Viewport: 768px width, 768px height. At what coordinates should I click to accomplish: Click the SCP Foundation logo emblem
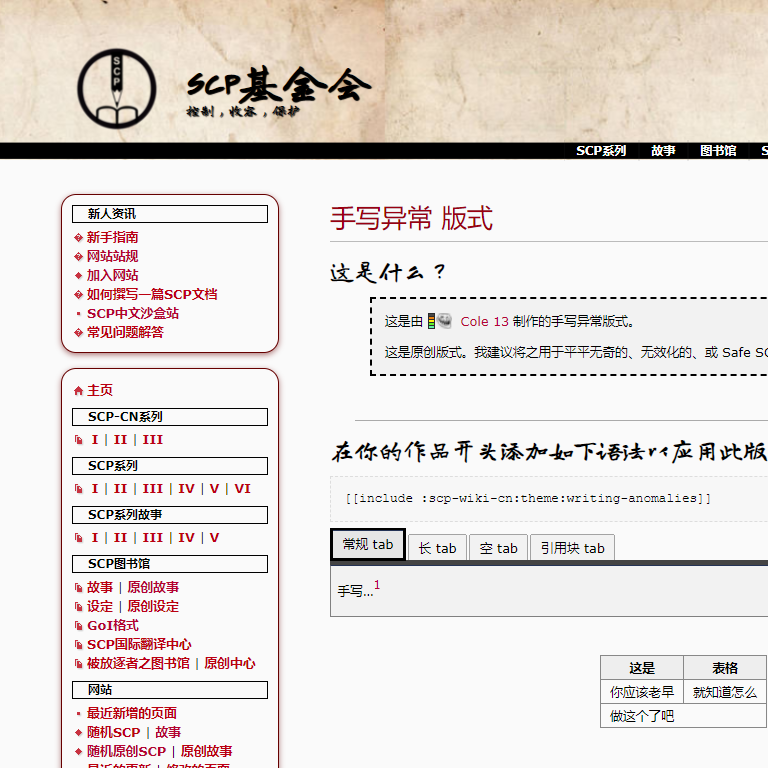pos(117,88)
